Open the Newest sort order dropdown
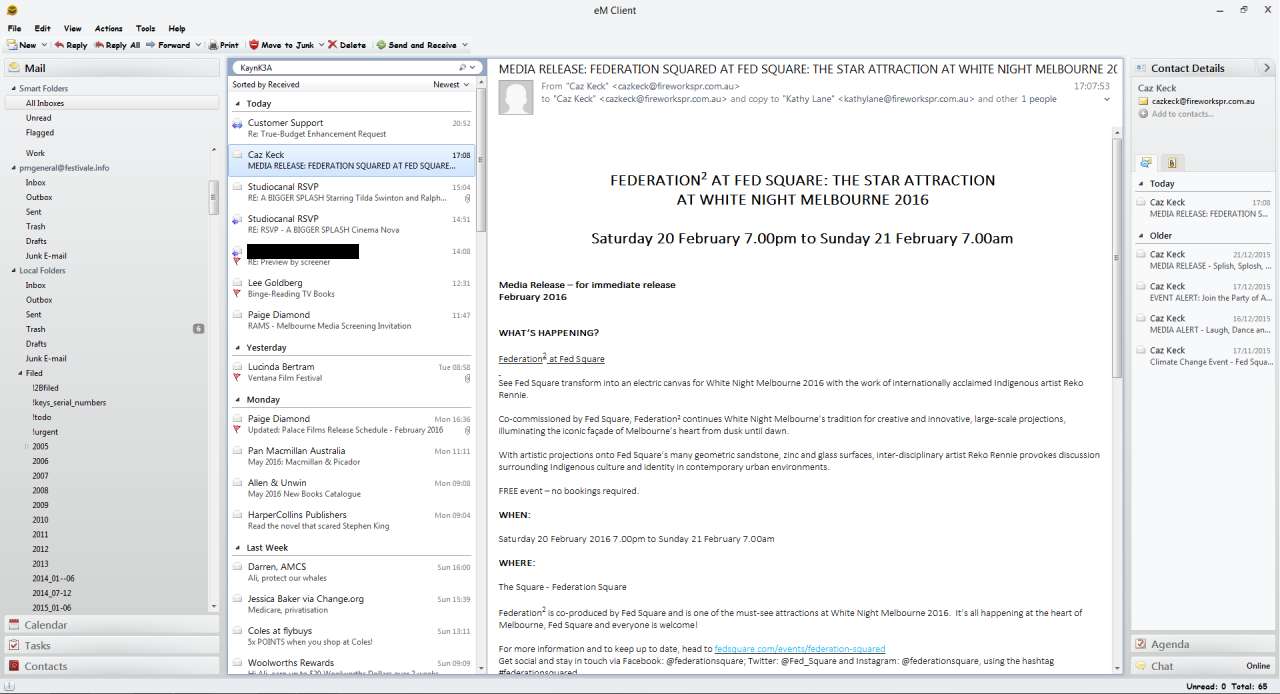The image size is (1280, 694). pyautogui.click(x=451, y=85)
